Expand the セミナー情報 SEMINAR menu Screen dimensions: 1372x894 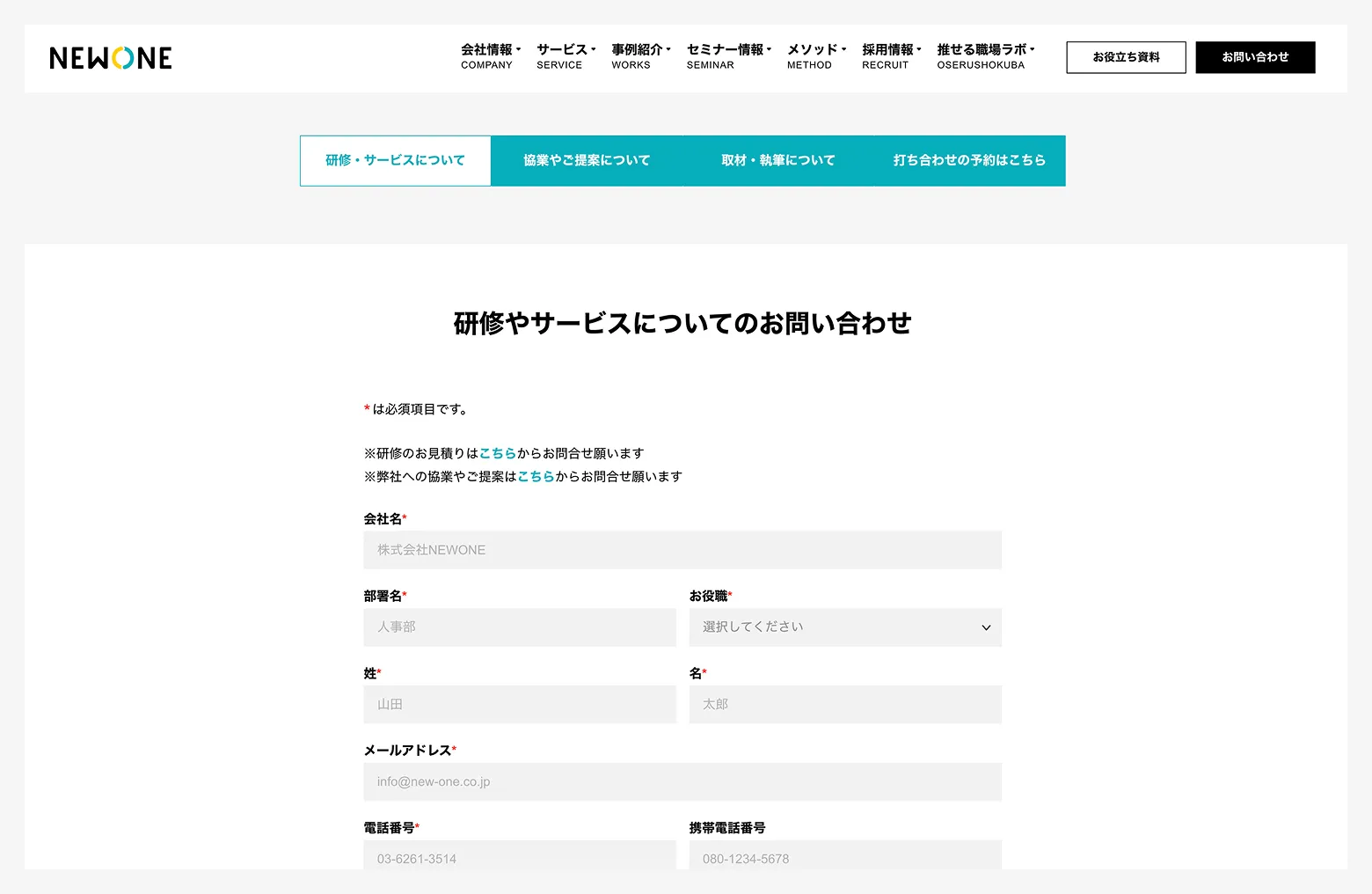pyautogui.click(x=728, y=56)
